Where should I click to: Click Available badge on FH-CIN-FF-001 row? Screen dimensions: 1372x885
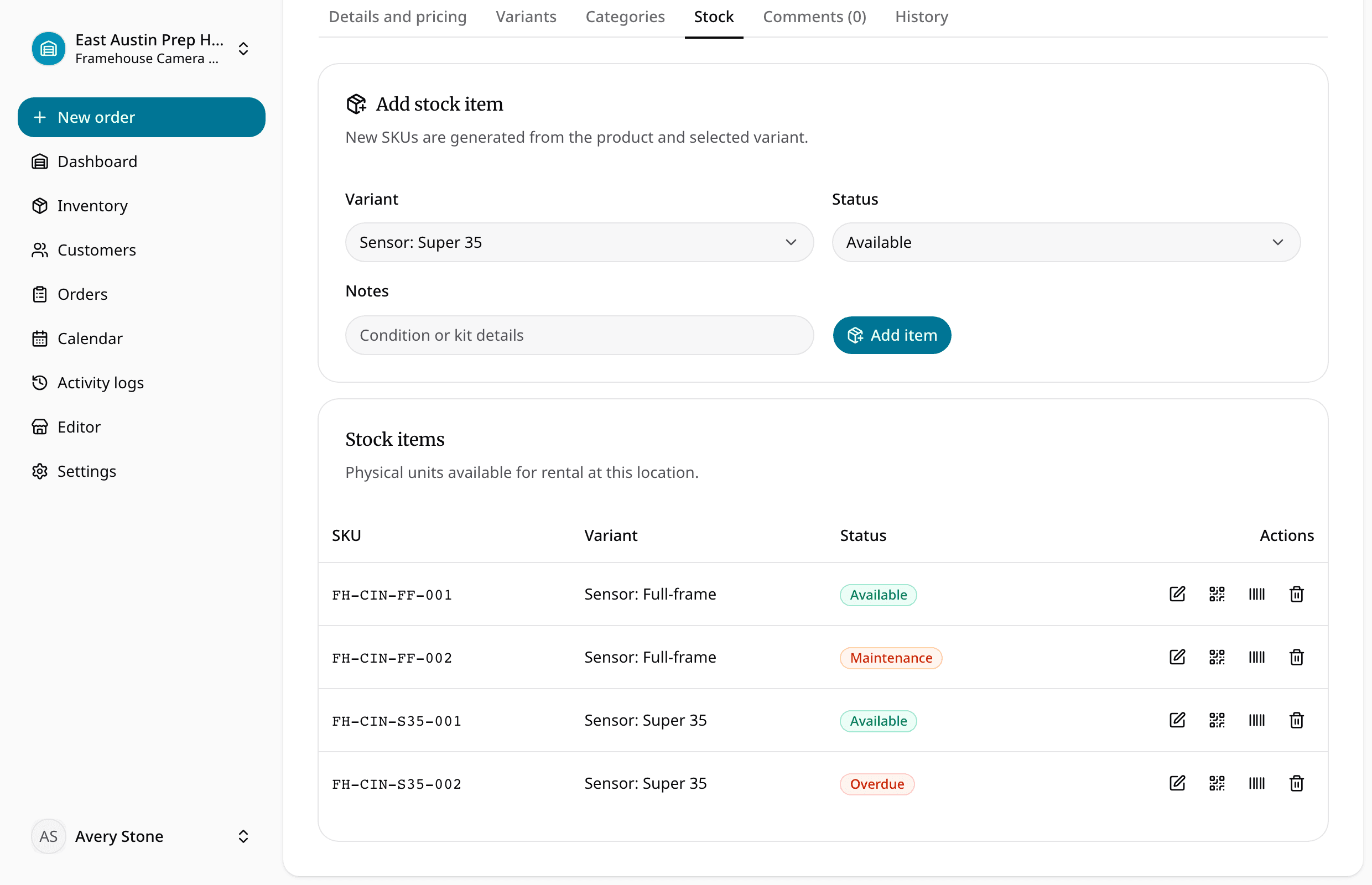click(x=879, y=595)
